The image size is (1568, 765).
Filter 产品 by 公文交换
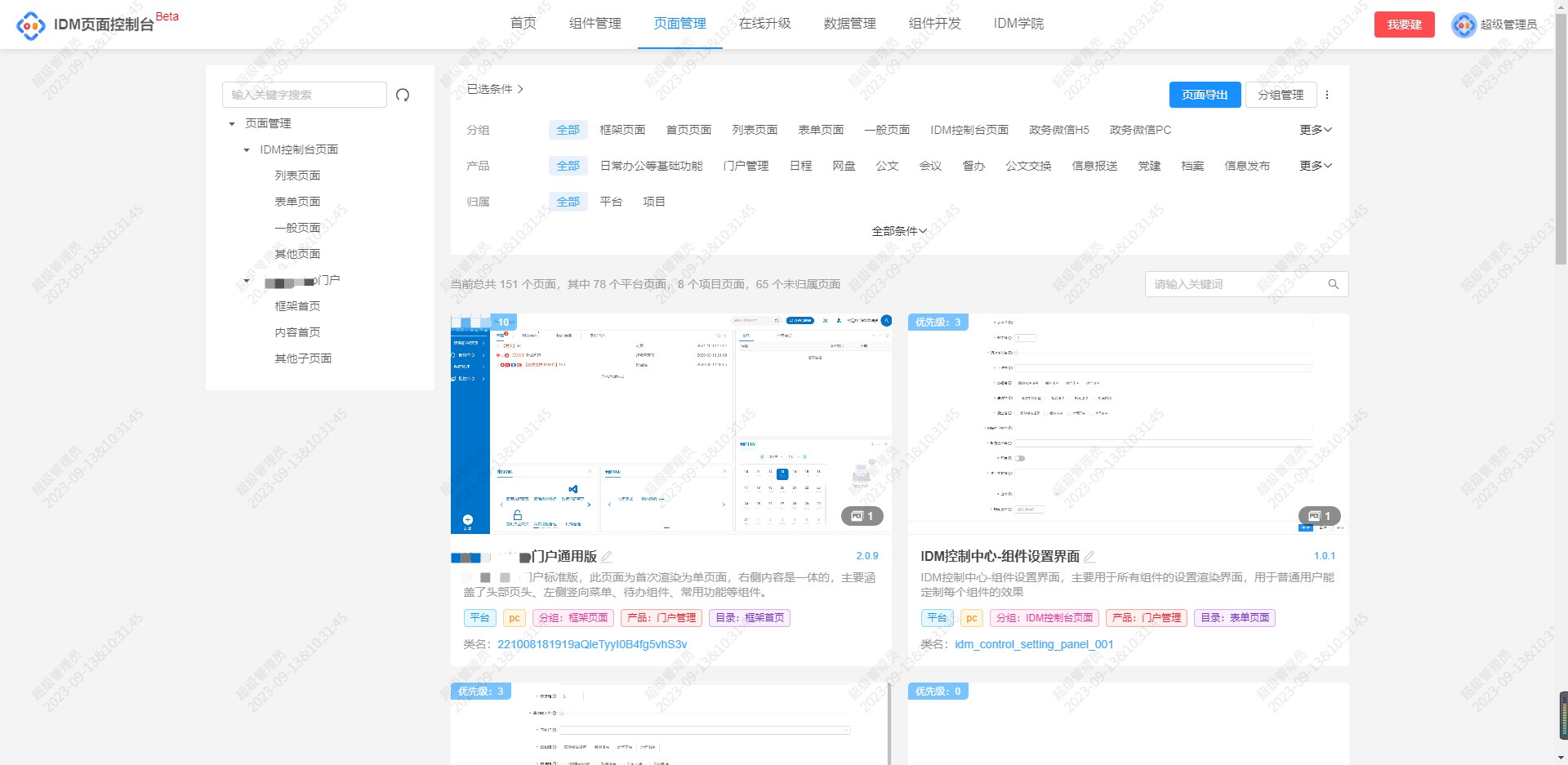pos(1028,166)
